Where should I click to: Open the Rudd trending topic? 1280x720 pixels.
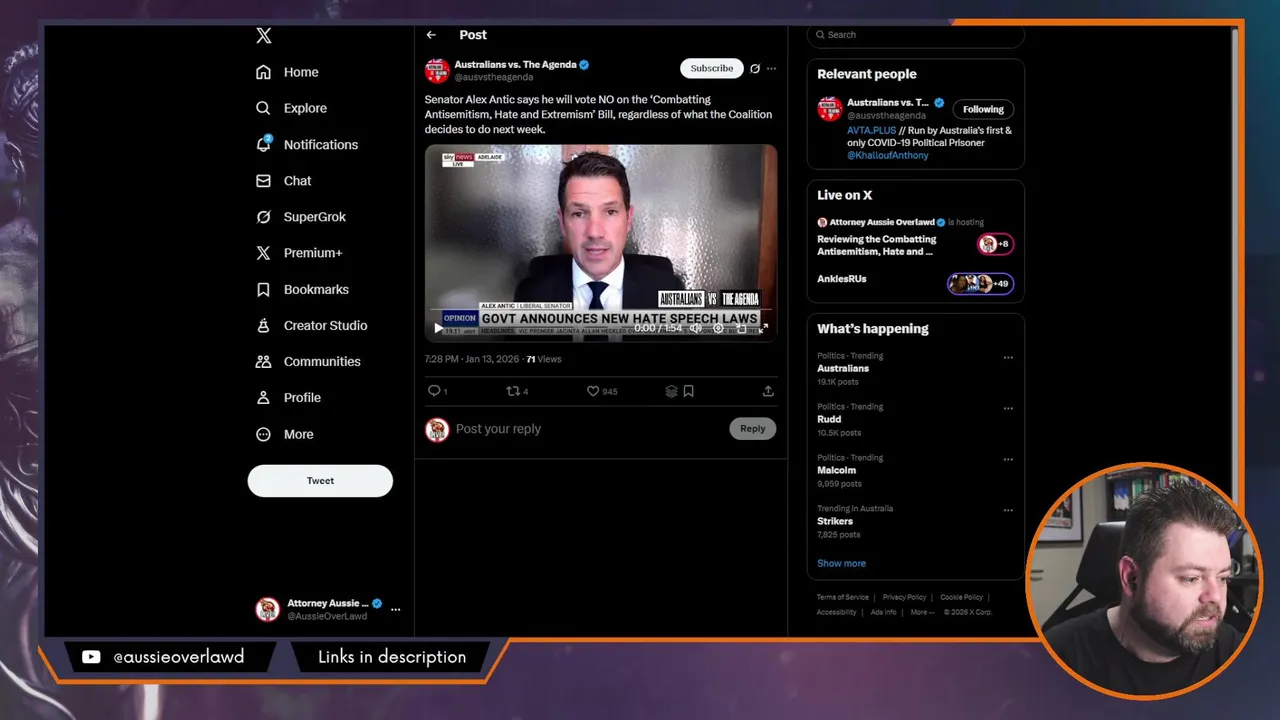pyautogui.click(x=829, y=419)
